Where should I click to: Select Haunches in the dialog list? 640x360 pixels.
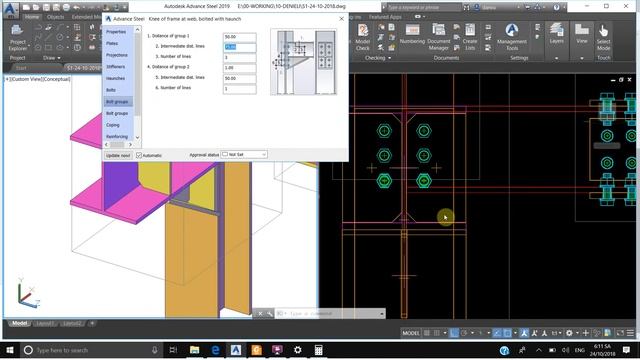116,78
